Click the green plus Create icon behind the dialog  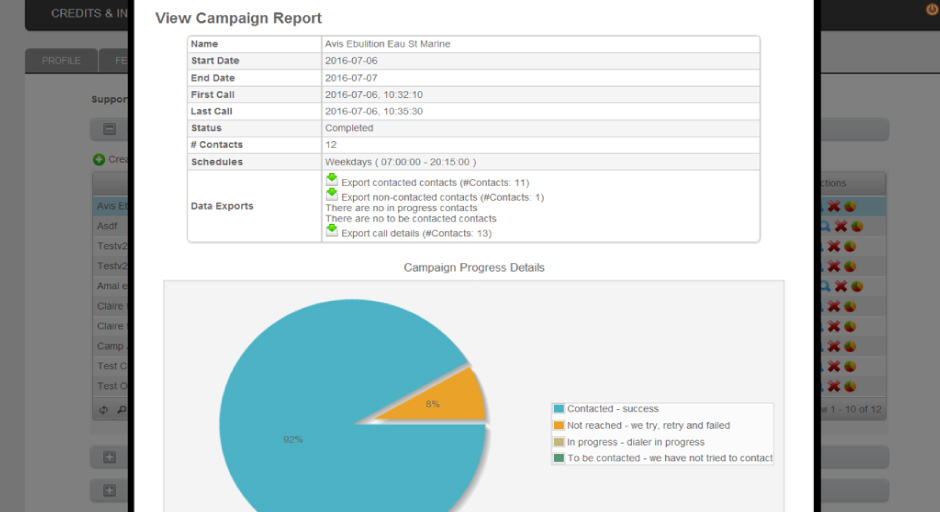(x=99, y=159)
